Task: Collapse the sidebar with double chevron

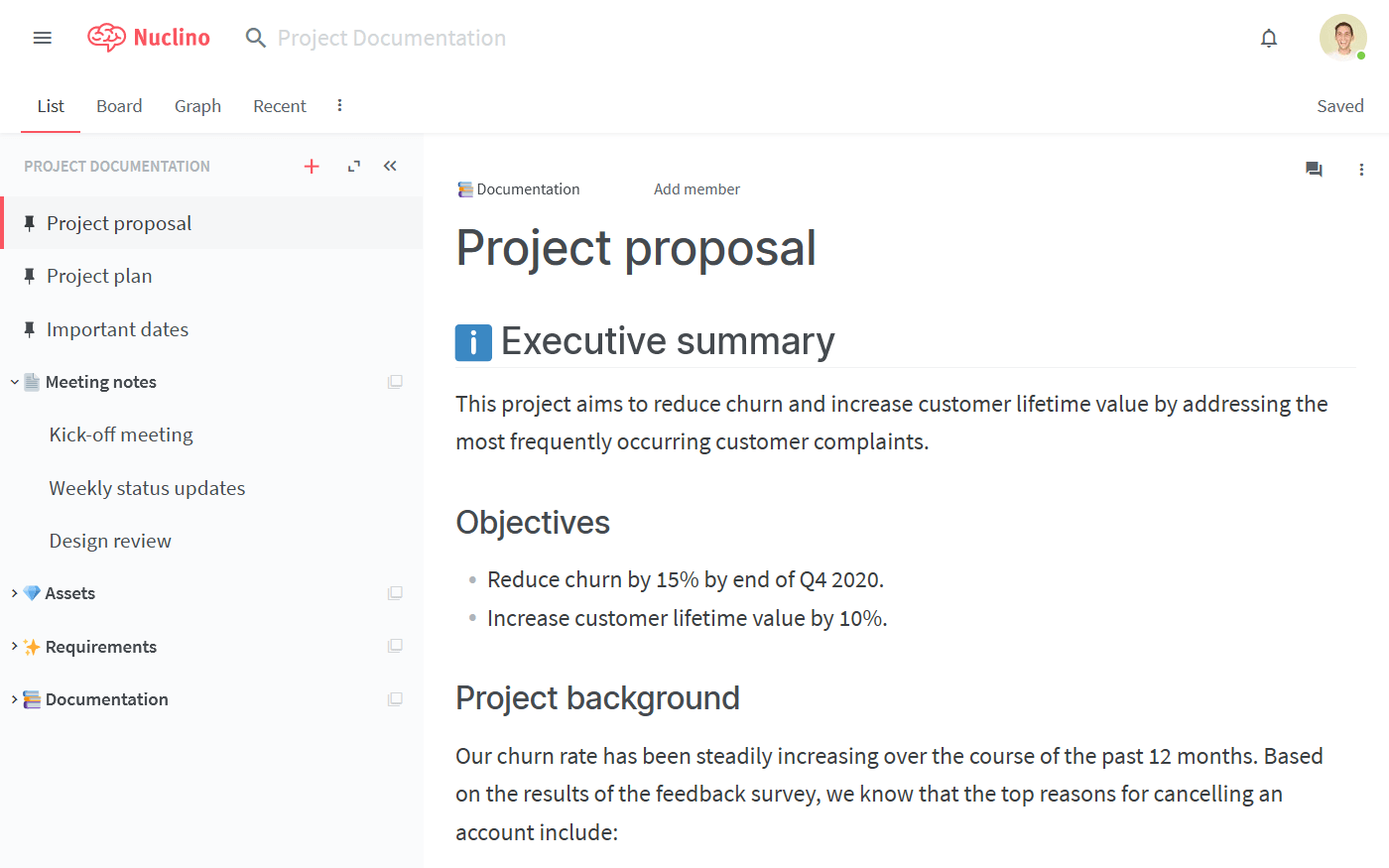Action: click(390, 167)
